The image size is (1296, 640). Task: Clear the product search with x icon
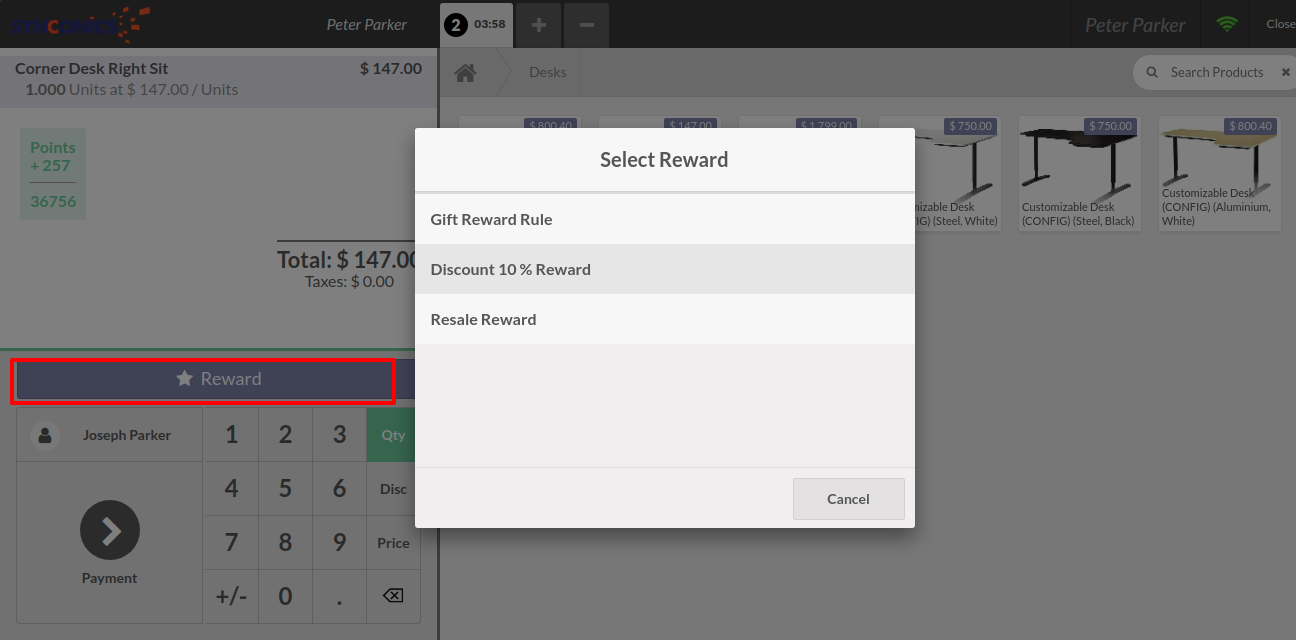point(1285,73)
